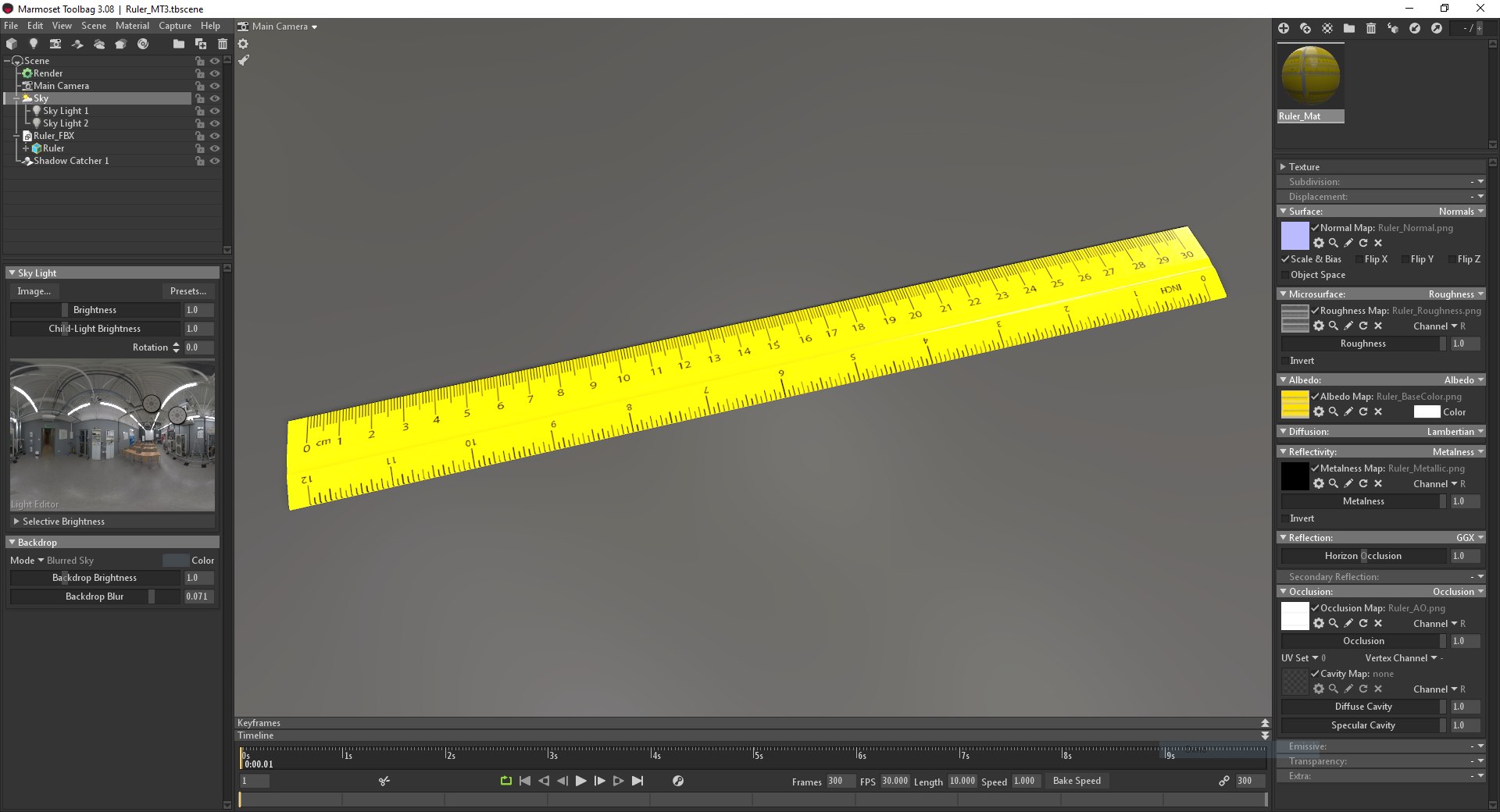Expand the Ruler tree node
Image resolution: width=1500 pixels, height=812 pixels.
[x=26, y=148]
